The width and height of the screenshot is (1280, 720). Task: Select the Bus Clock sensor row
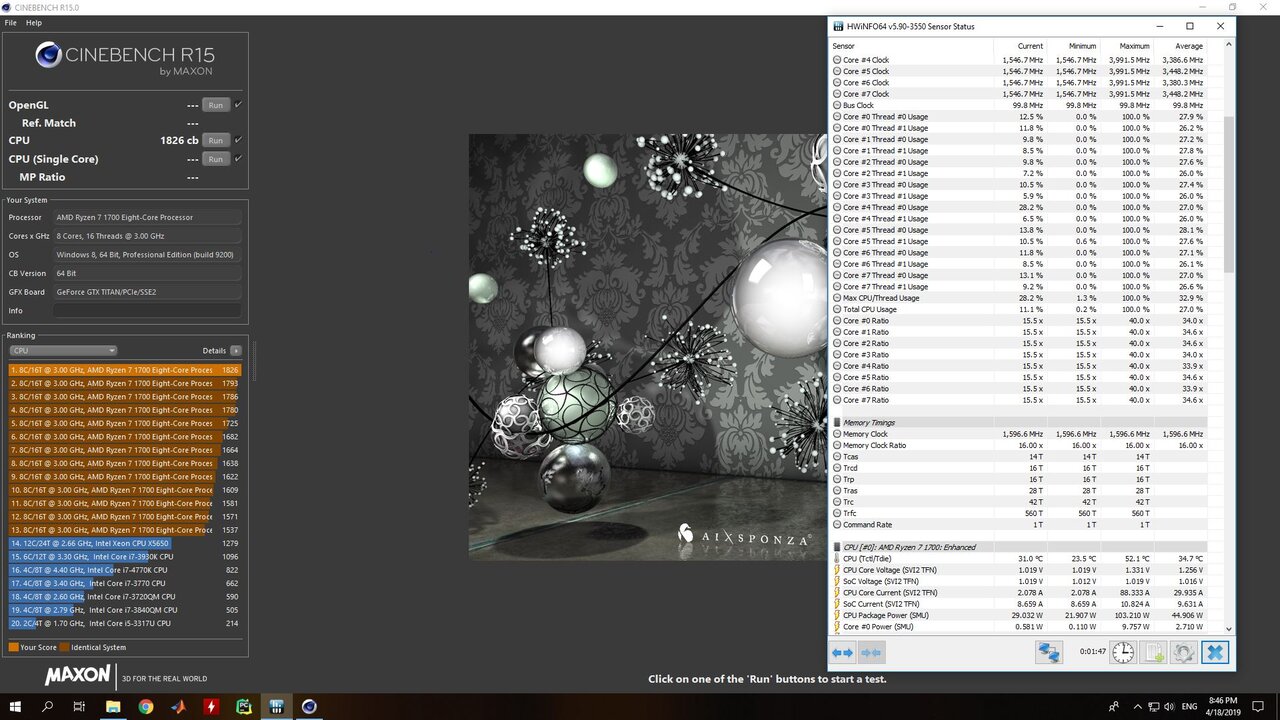point(1018,105)
